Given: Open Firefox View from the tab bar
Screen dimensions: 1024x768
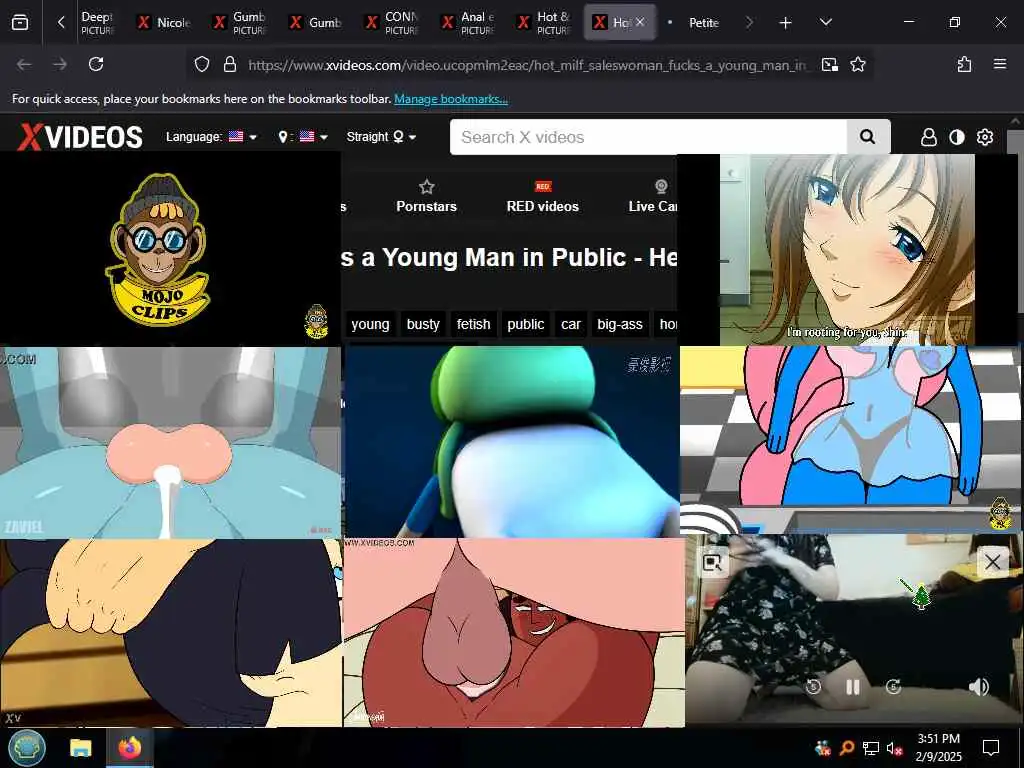Looking at the screenshot, I should point(20,22).
